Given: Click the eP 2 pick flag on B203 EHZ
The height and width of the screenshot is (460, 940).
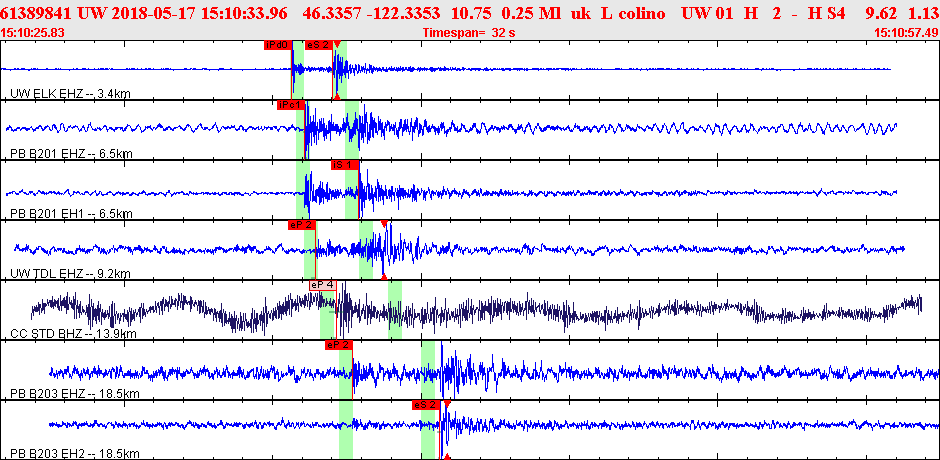Looking at the screenshot, I should 338,345.
